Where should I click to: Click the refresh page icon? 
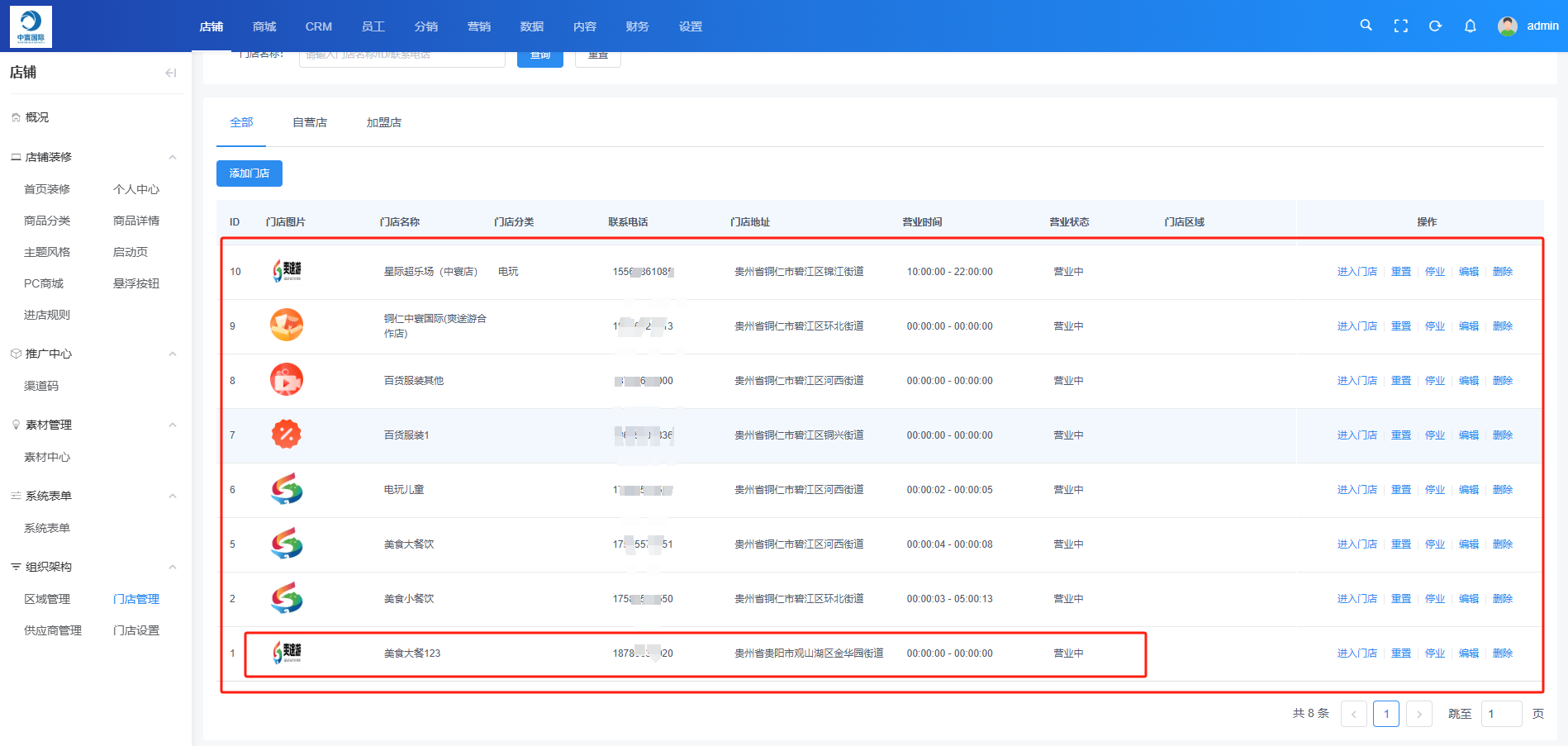pos(1436,26)
